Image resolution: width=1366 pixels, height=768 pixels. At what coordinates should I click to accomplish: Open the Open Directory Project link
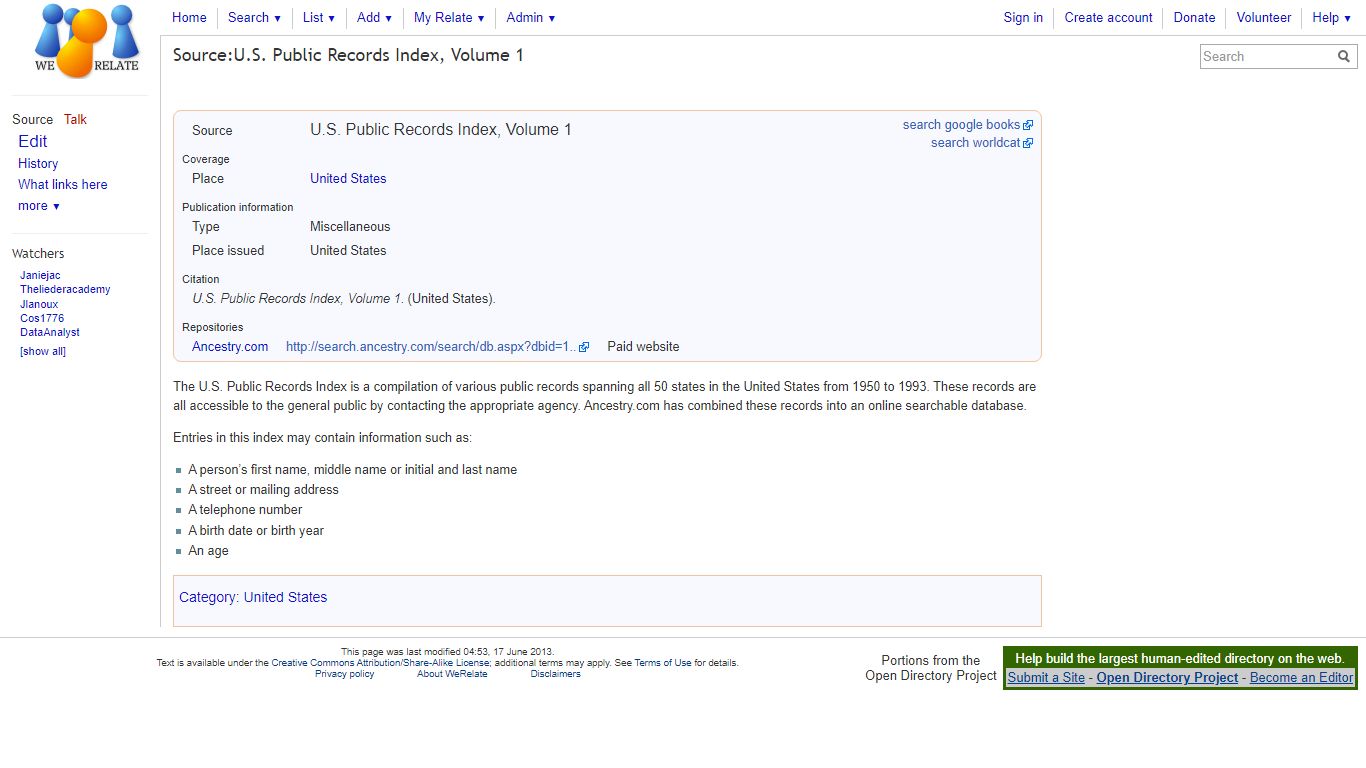coord(1167,678)
